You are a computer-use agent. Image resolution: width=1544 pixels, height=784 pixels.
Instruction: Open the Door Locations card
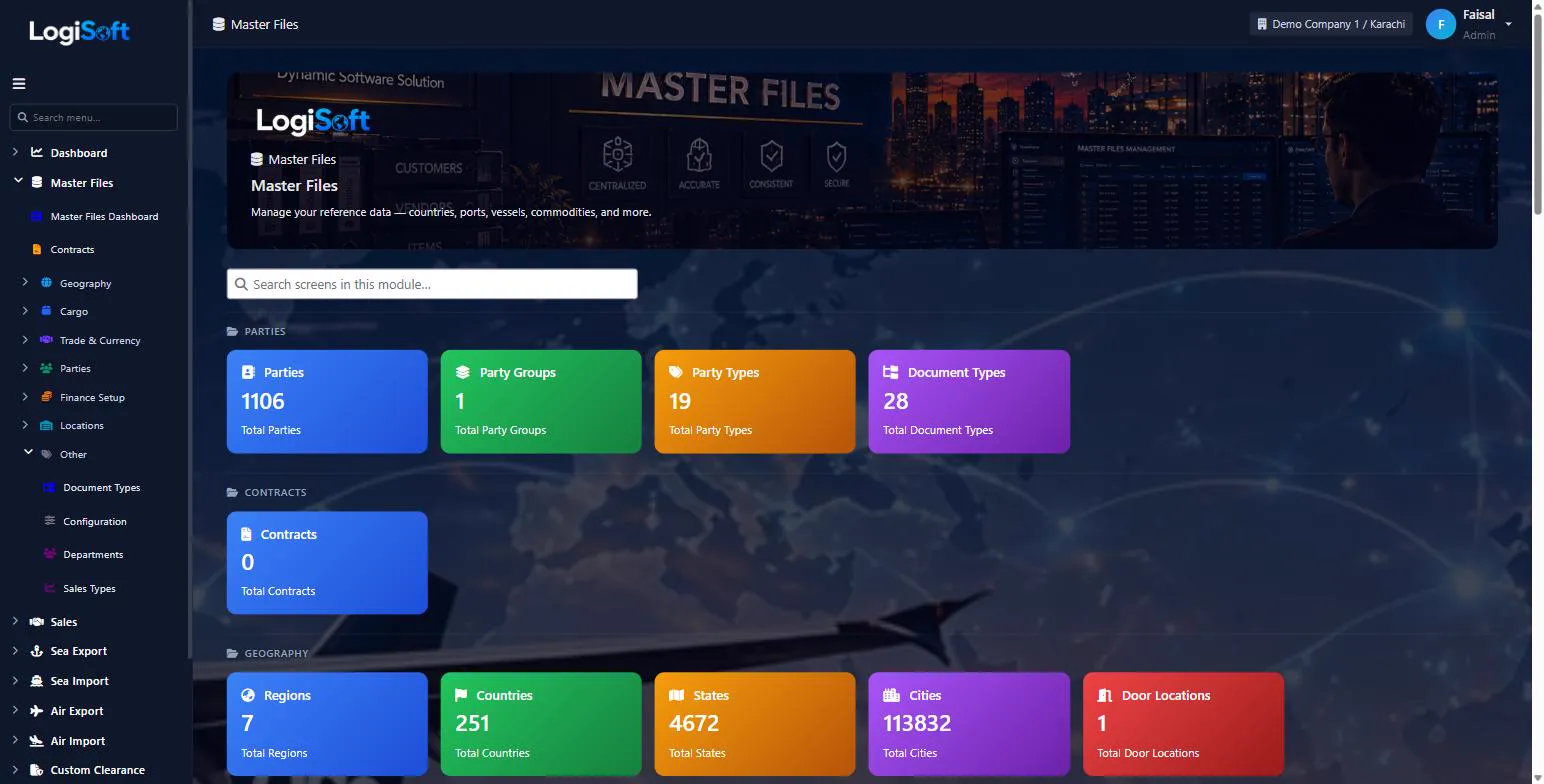1183,724
